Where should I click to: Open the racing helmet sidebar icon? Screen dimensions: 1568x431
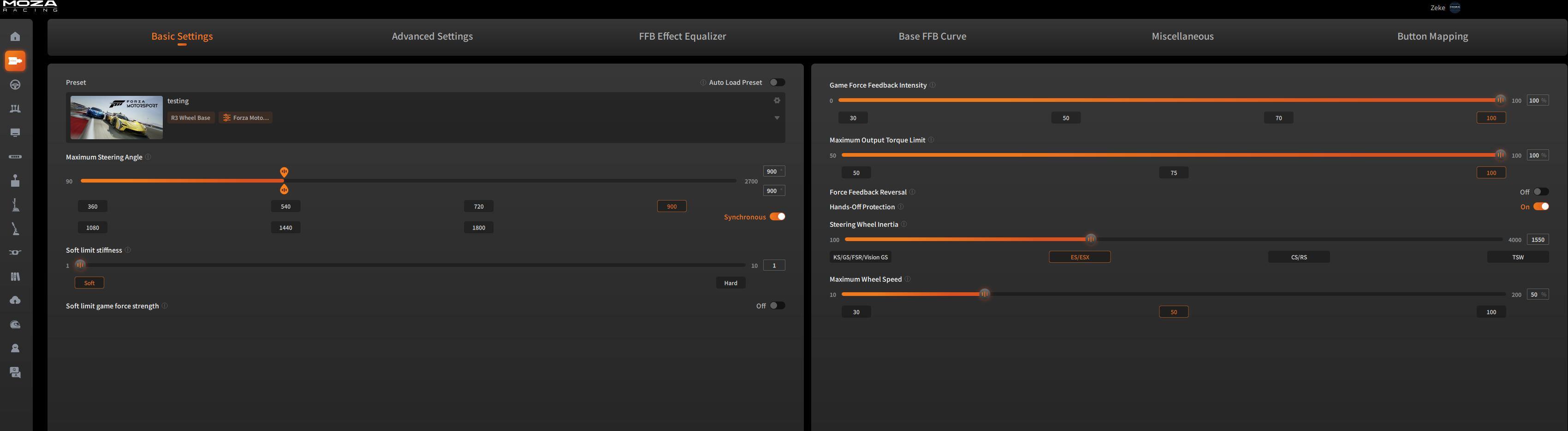click(x=15, y=325)
